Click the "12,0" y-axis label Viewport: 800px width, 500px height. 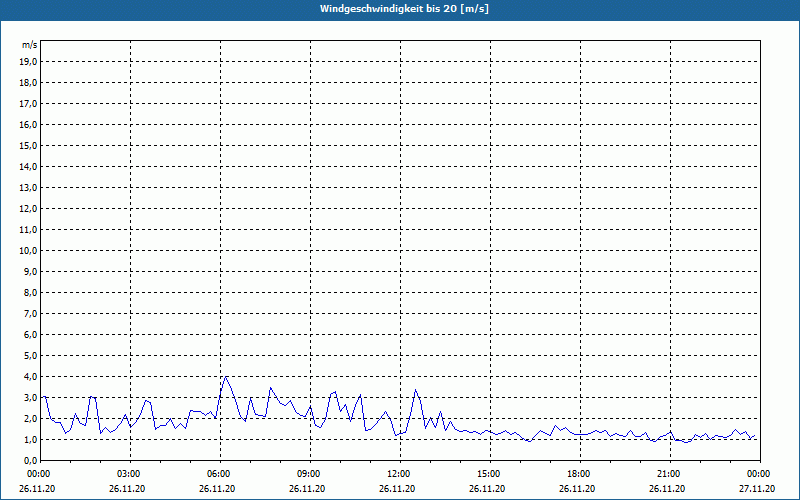point(28,209)
